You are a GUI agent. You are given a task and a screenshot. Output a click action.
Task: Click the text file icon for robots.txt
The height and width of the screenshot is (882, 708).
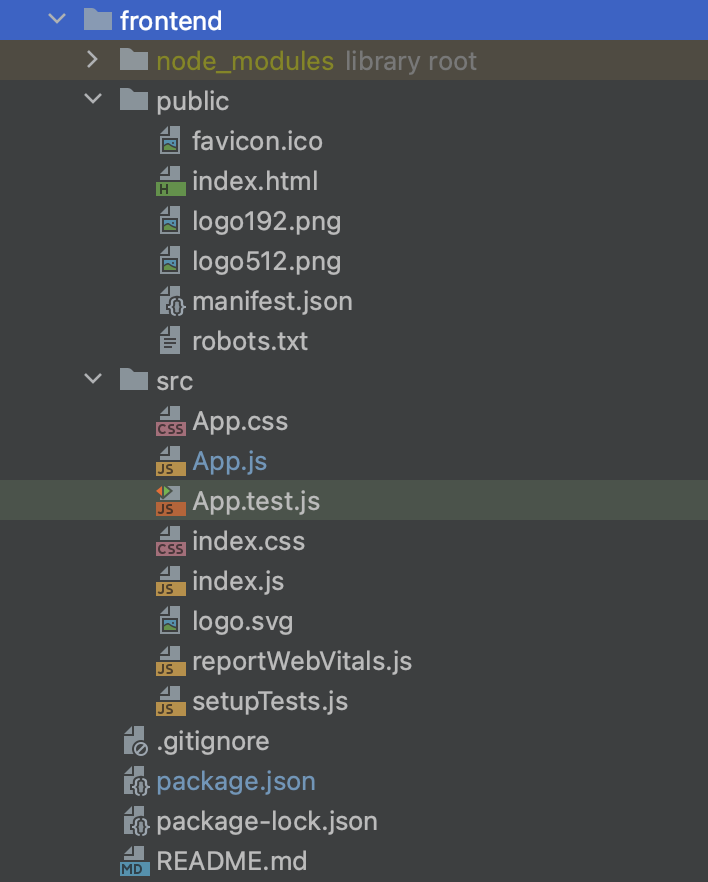tap(170, 341)
